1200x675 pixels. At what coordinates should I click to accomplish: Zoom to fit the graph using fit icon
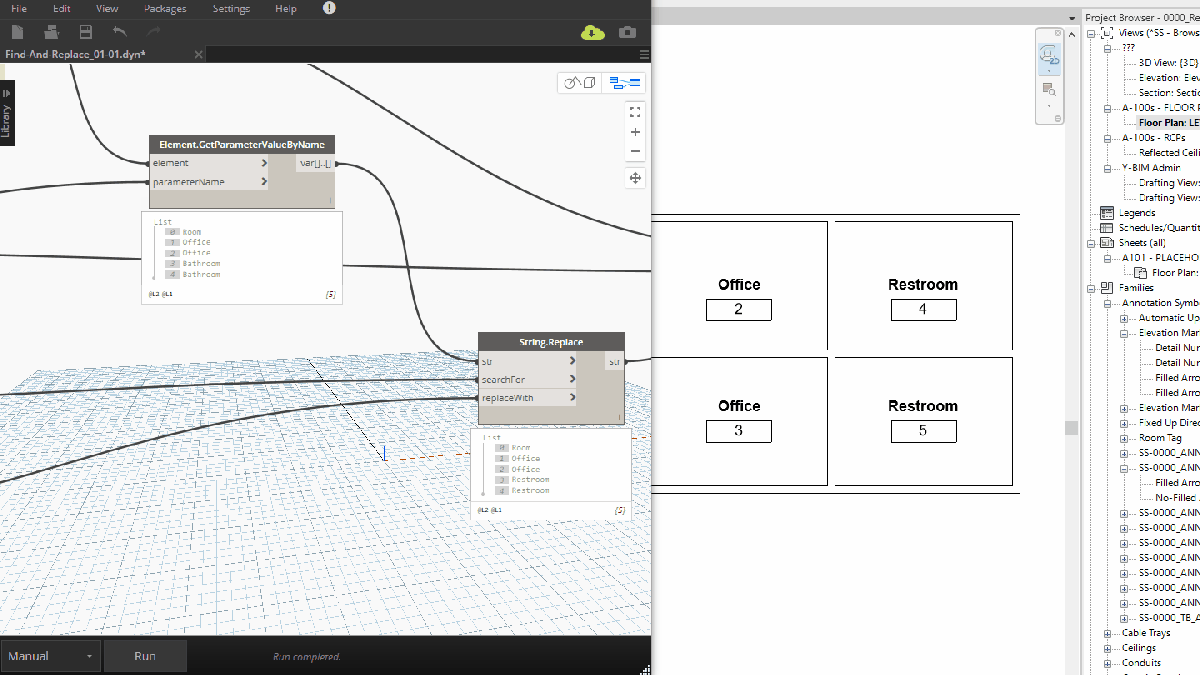[x=635, y=112]
